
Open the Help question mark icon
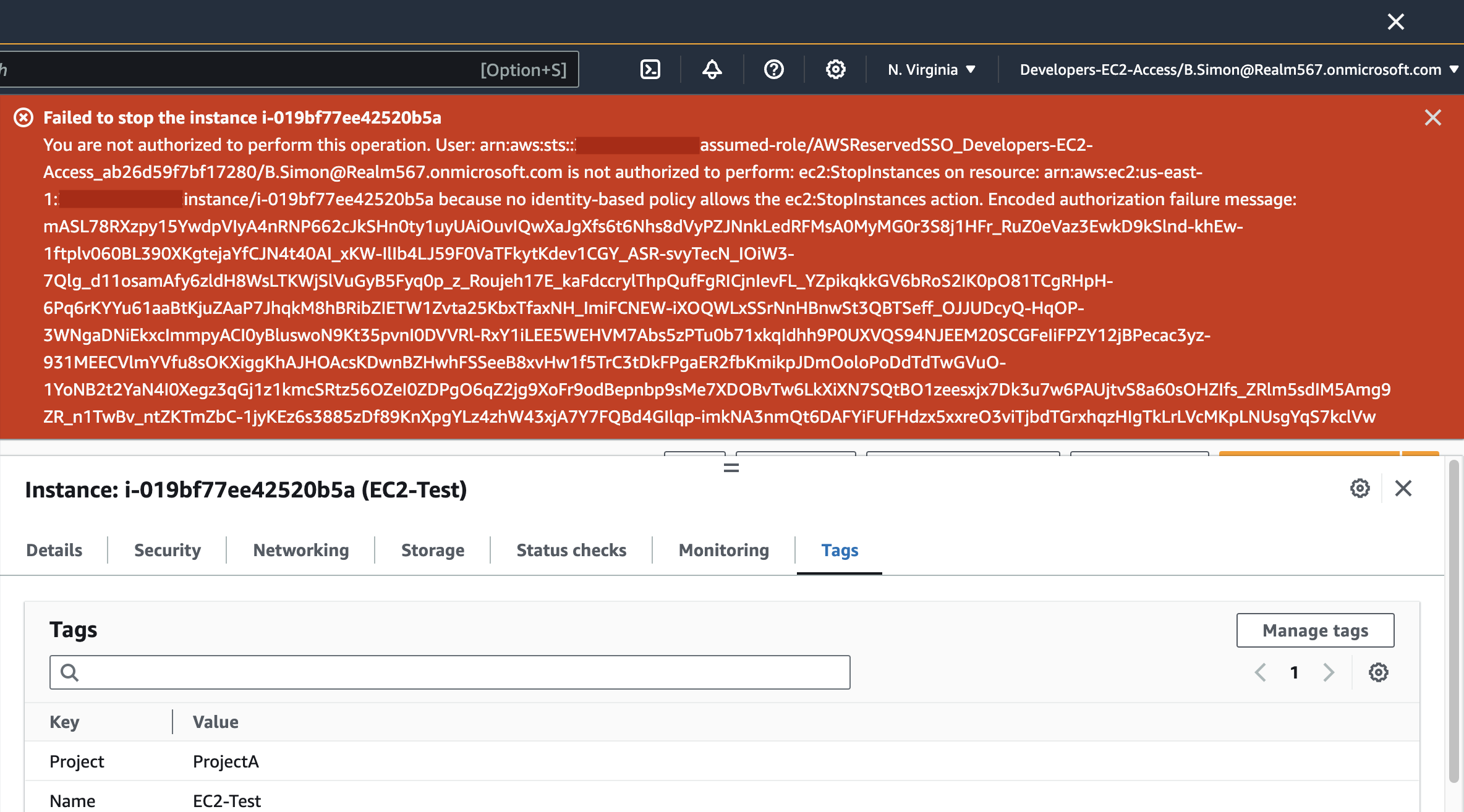773,69
